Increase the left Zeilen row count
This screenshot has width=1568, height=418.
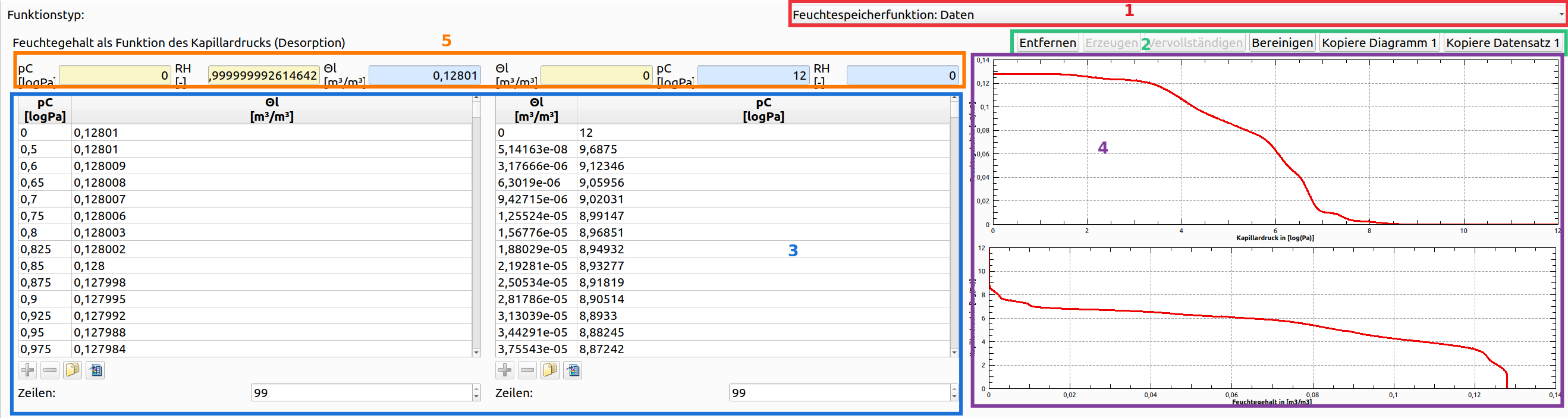point(477,389)
